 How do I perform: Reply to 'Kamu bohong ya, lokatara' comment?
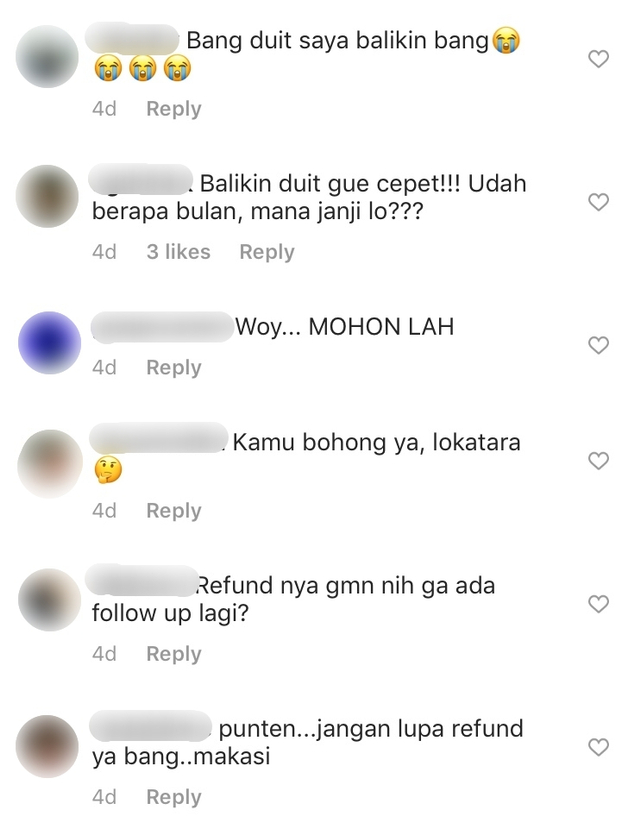click(x=173, y=511)
